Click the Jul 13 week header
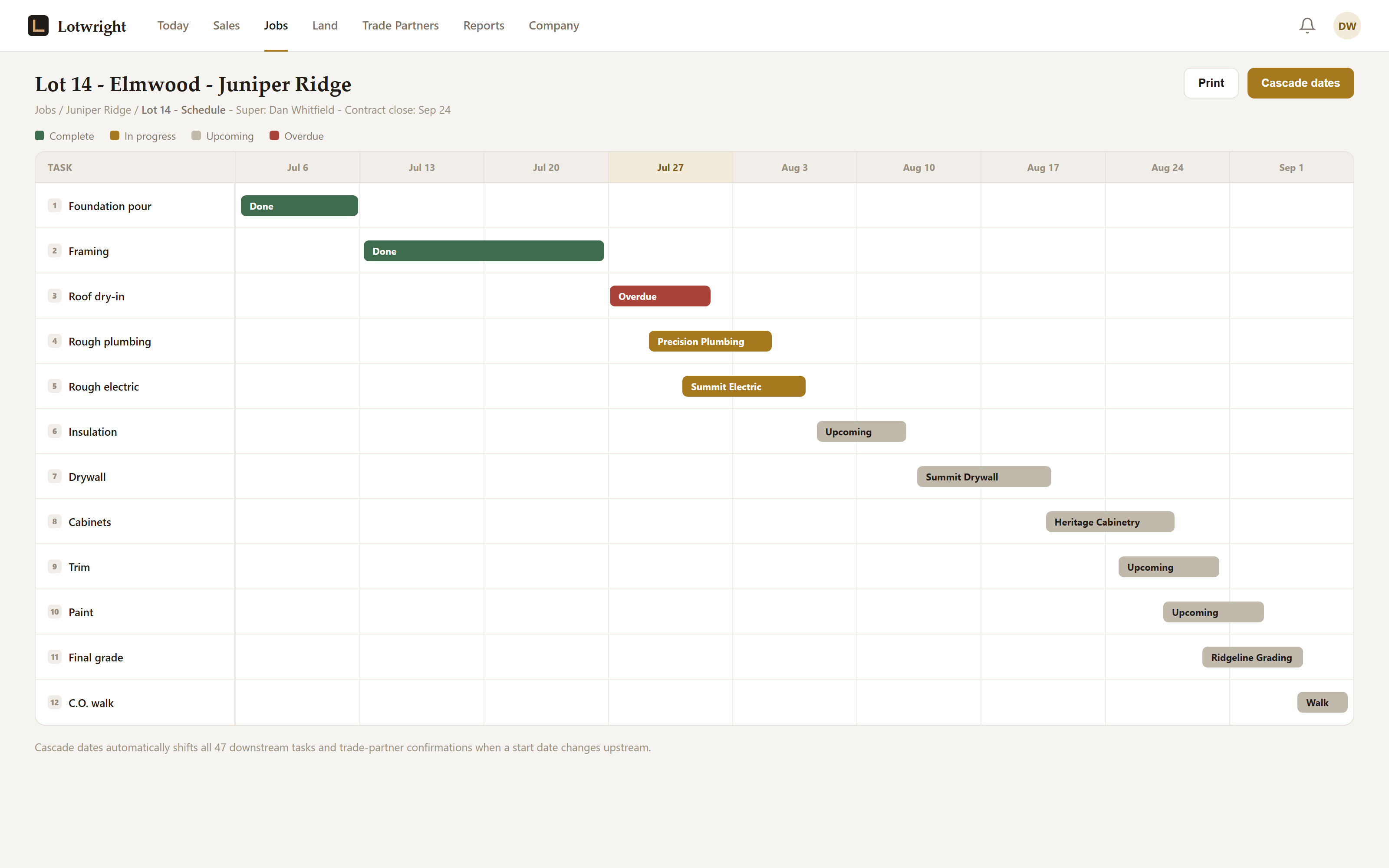This screenshot has height=868, width=1389. 422,168
